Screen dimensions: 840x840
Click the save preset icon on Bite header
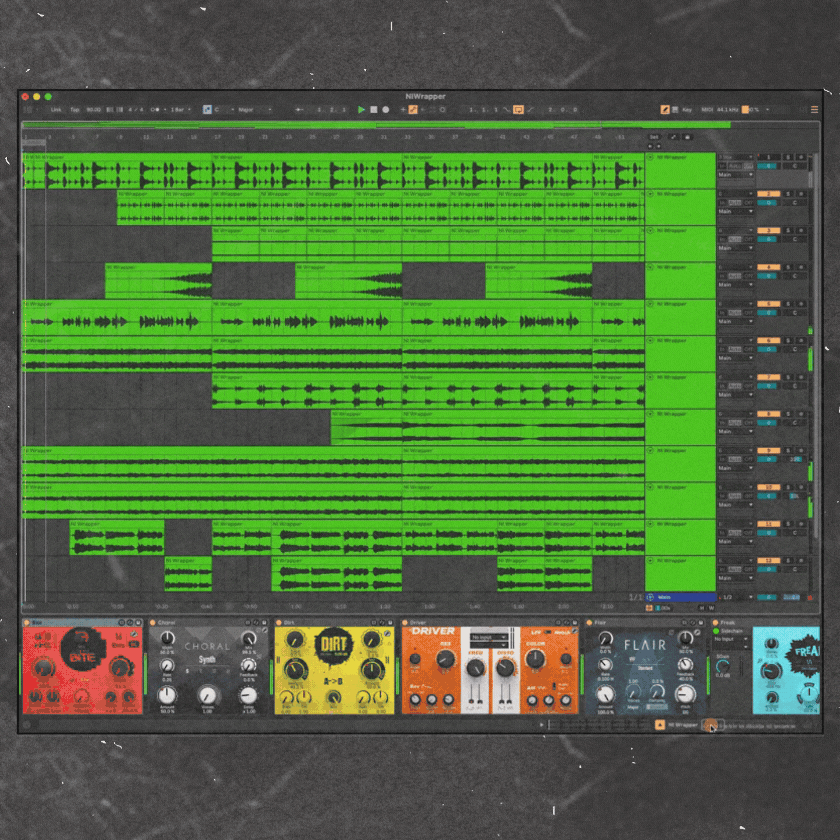click(x=138, y=622)
